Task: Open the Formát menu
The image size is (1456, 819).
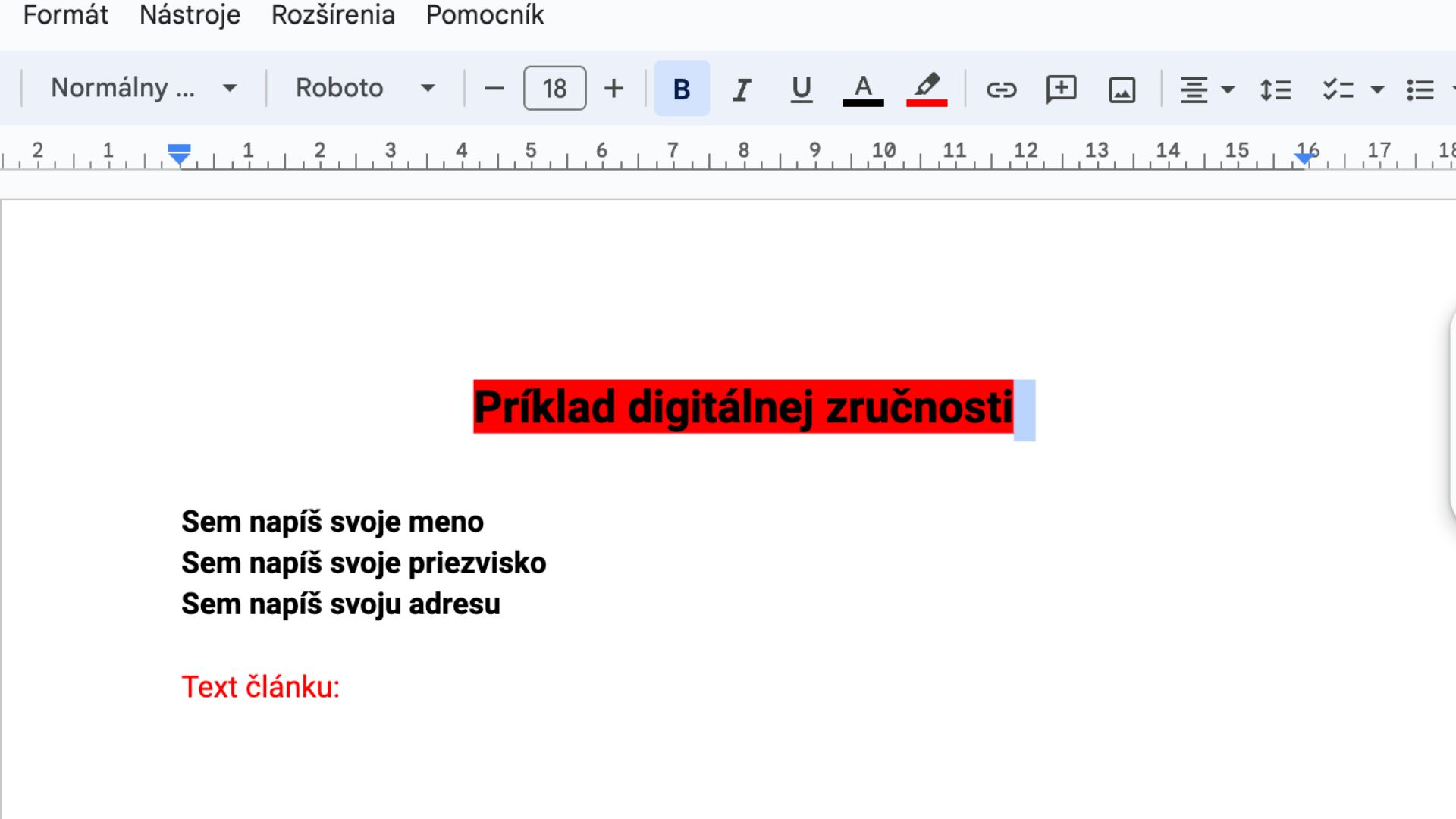Action: pos(65,14)
